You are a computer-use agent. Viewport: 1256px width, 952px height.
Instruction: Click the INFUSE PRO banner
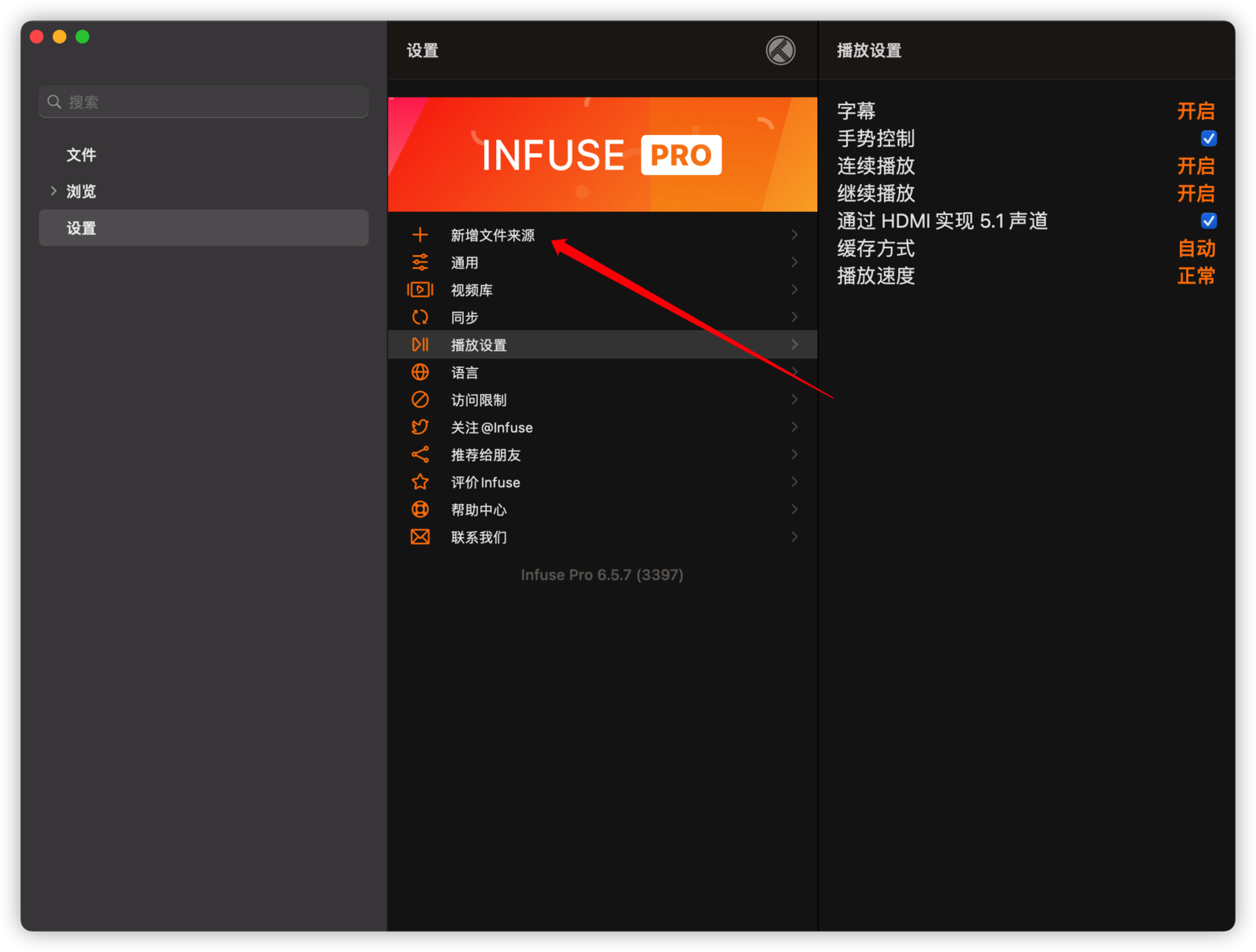[602, 154]
